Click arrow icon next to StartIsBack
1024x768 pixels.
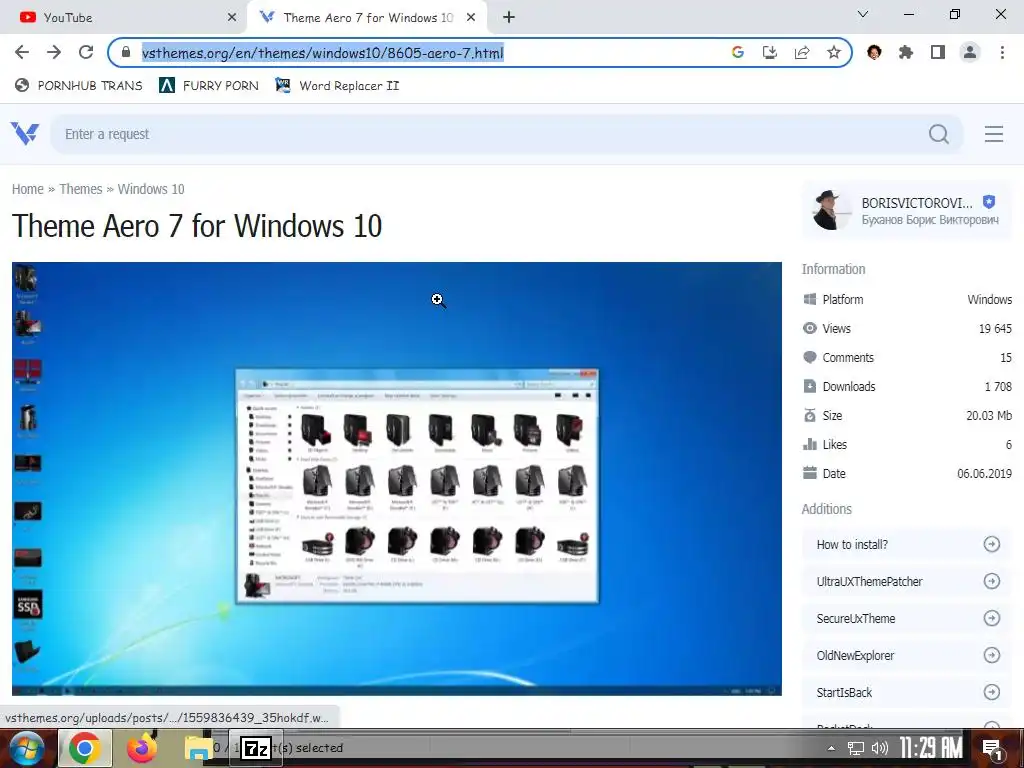coord(991,692)
